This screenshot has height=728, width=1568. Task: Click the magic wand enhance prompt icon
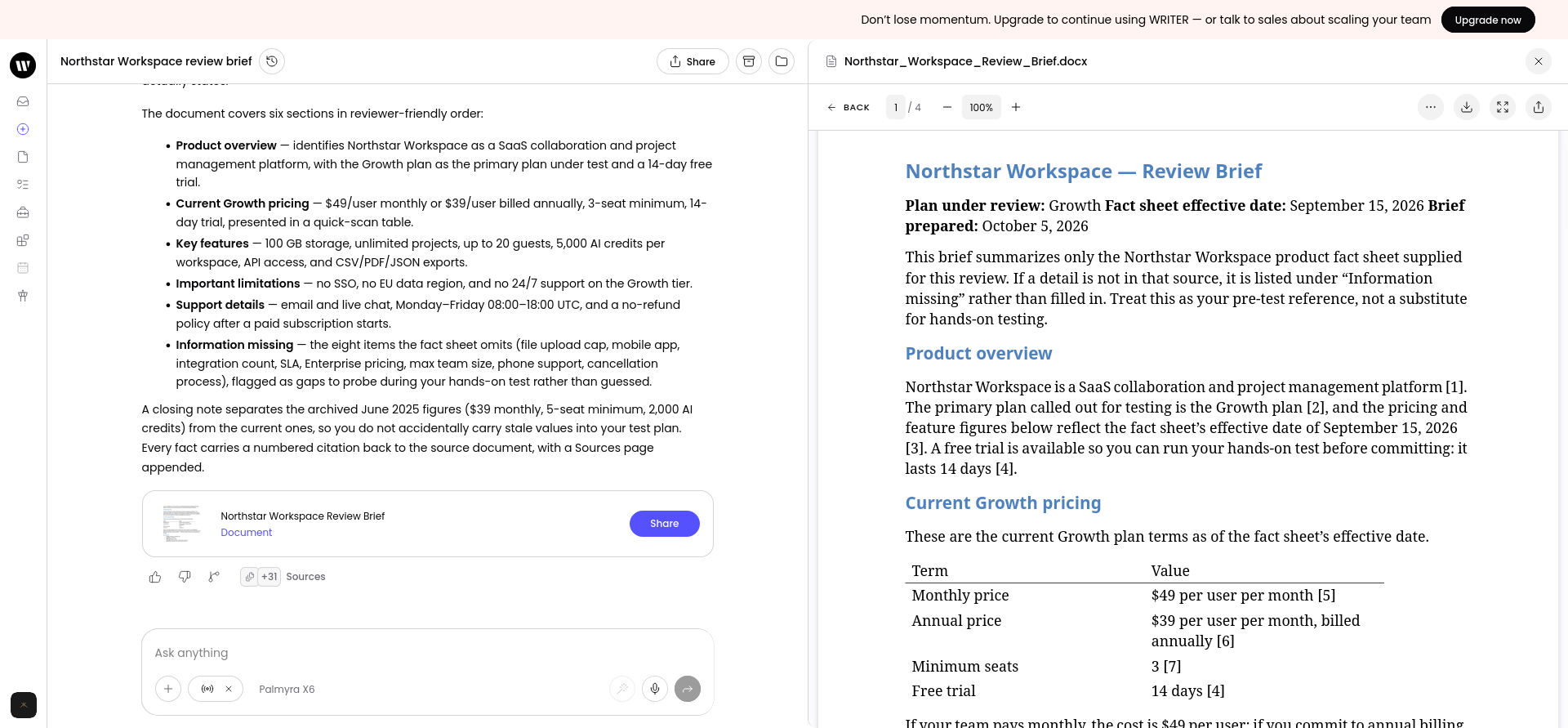pyautogui.click(x=622, y=689)
